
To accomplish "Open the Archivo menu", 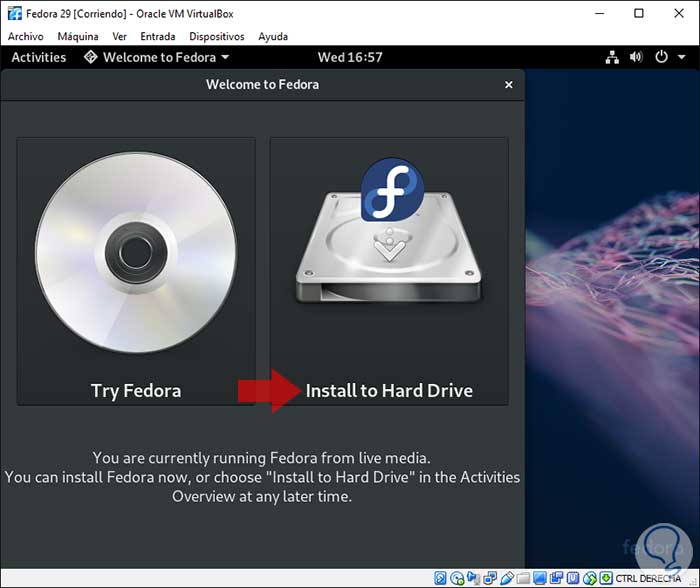I will (x=27, y=36).
